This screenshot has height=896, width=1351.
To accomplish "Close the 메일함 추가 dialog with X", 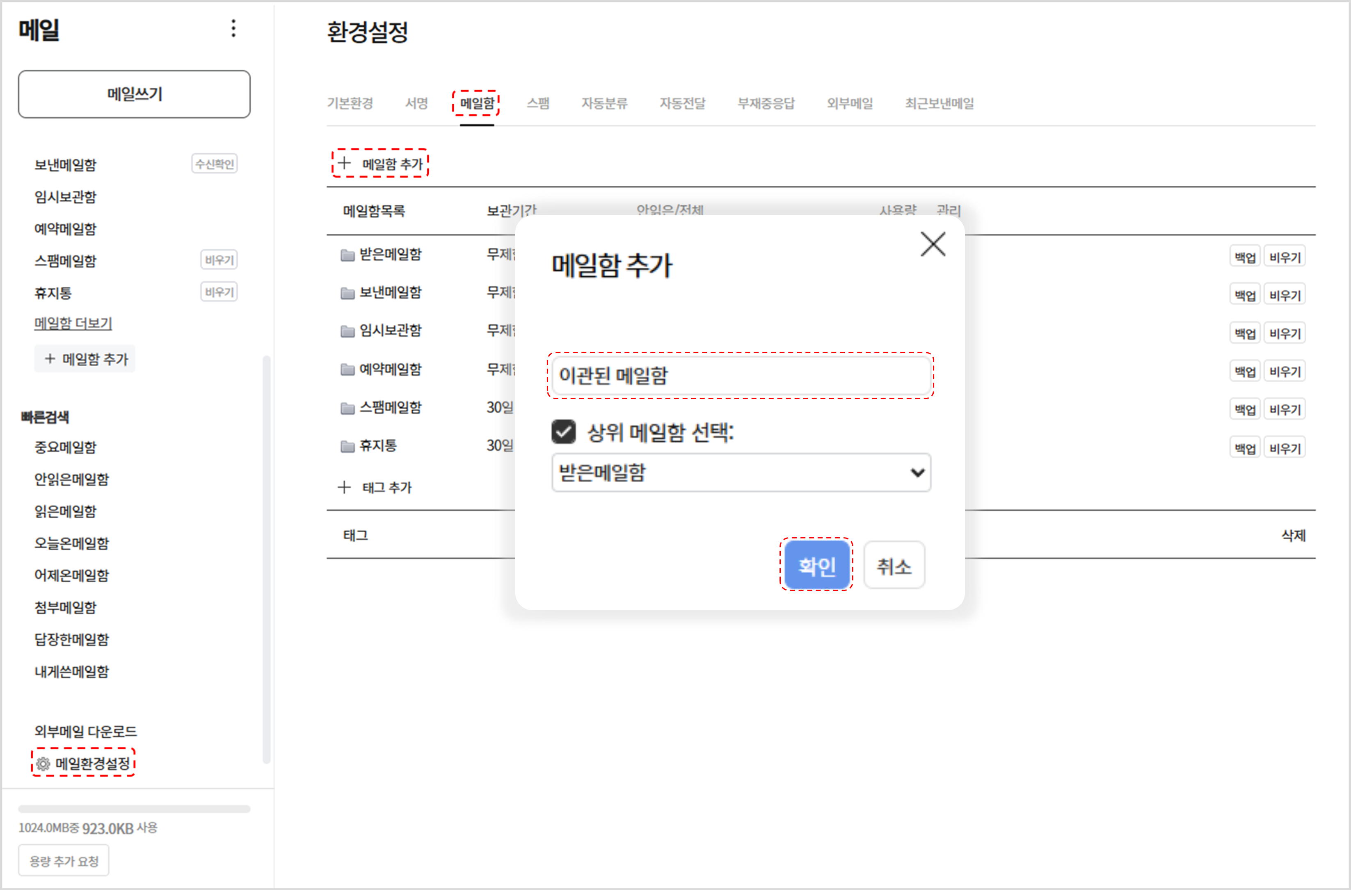I will click(x=933, y=244).
